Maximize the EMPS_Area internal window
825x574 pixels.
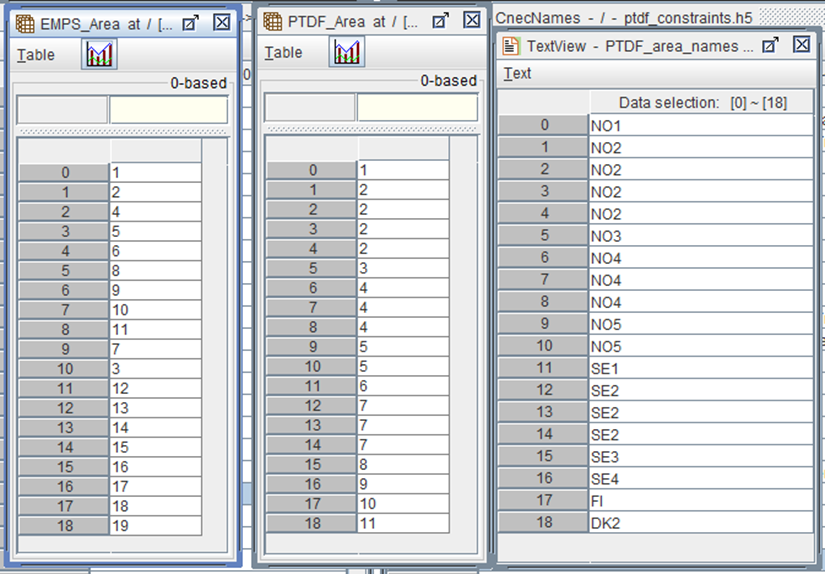click(192, 21)
